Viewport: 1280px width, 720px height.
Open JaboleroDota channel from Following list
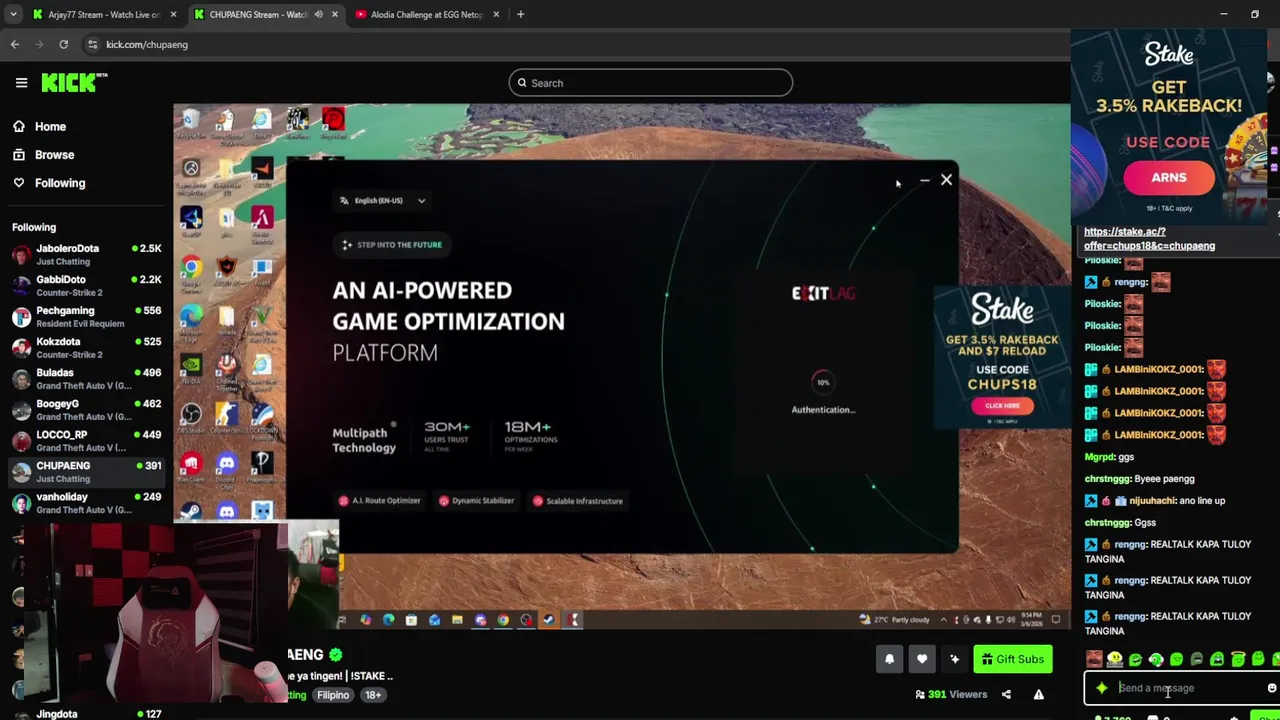[x=85, y=254]
